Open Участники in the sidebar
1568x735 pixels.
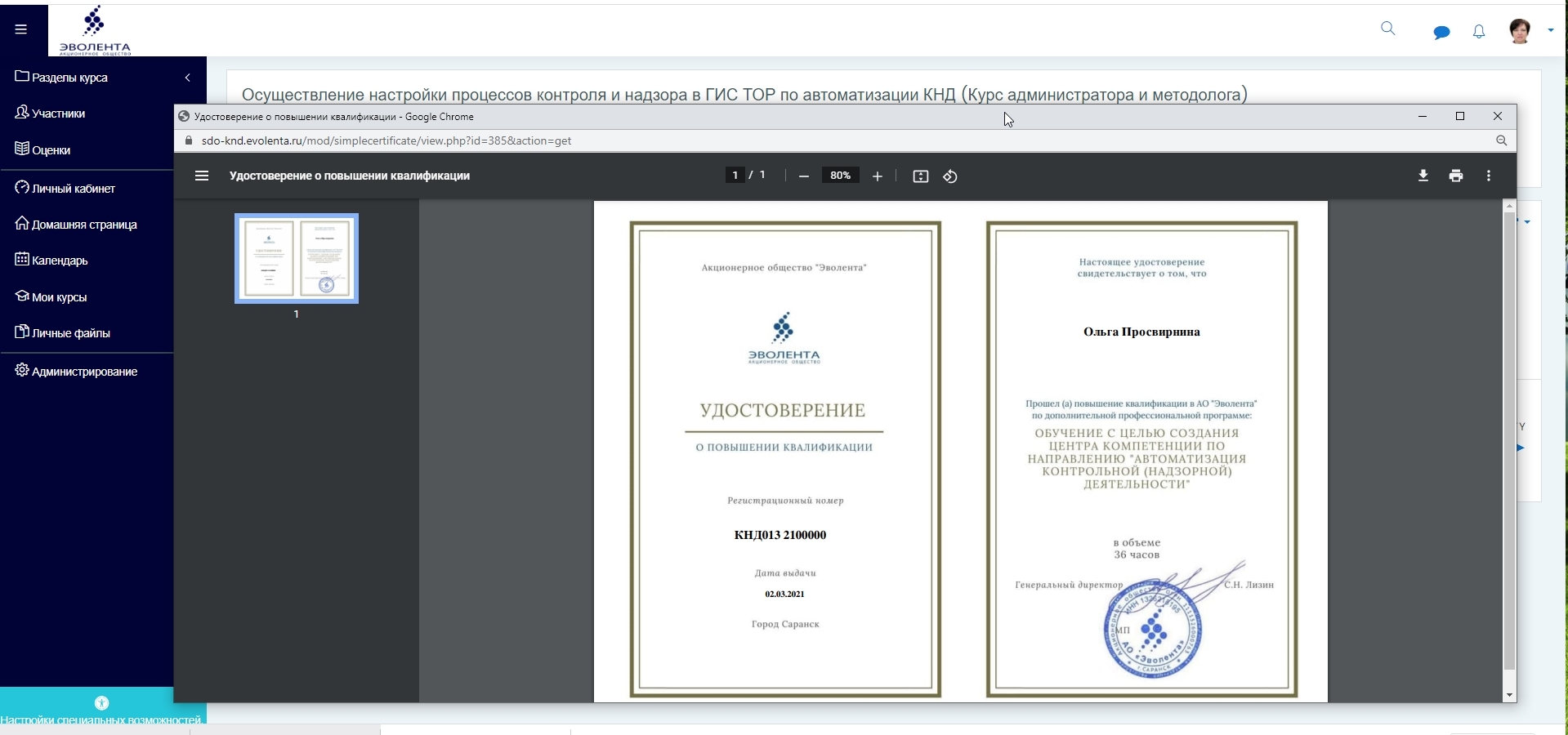point(51,114)
